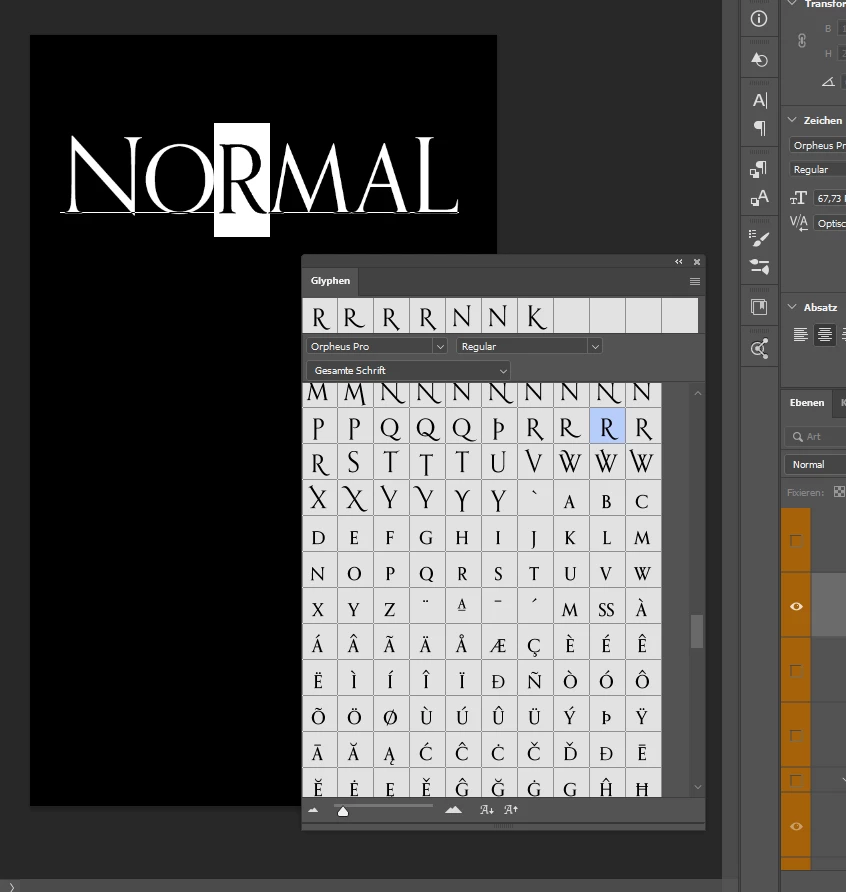
Task: Enable centered text alignment in Absatz
Action: pyautogui.click(x=825, y=334)
